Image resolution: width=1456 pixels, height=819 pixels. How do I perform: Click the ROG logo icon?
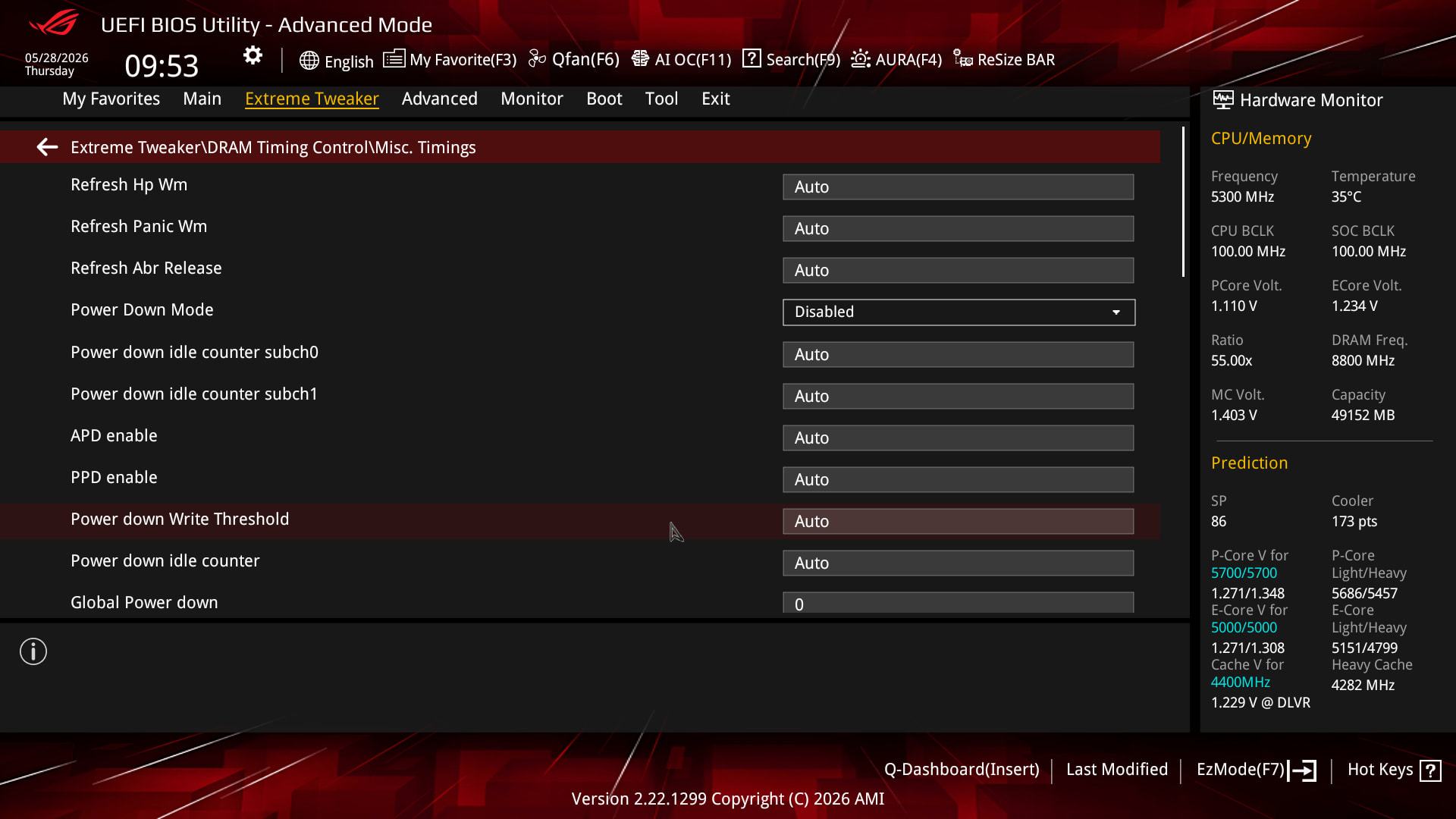(53, 23)
